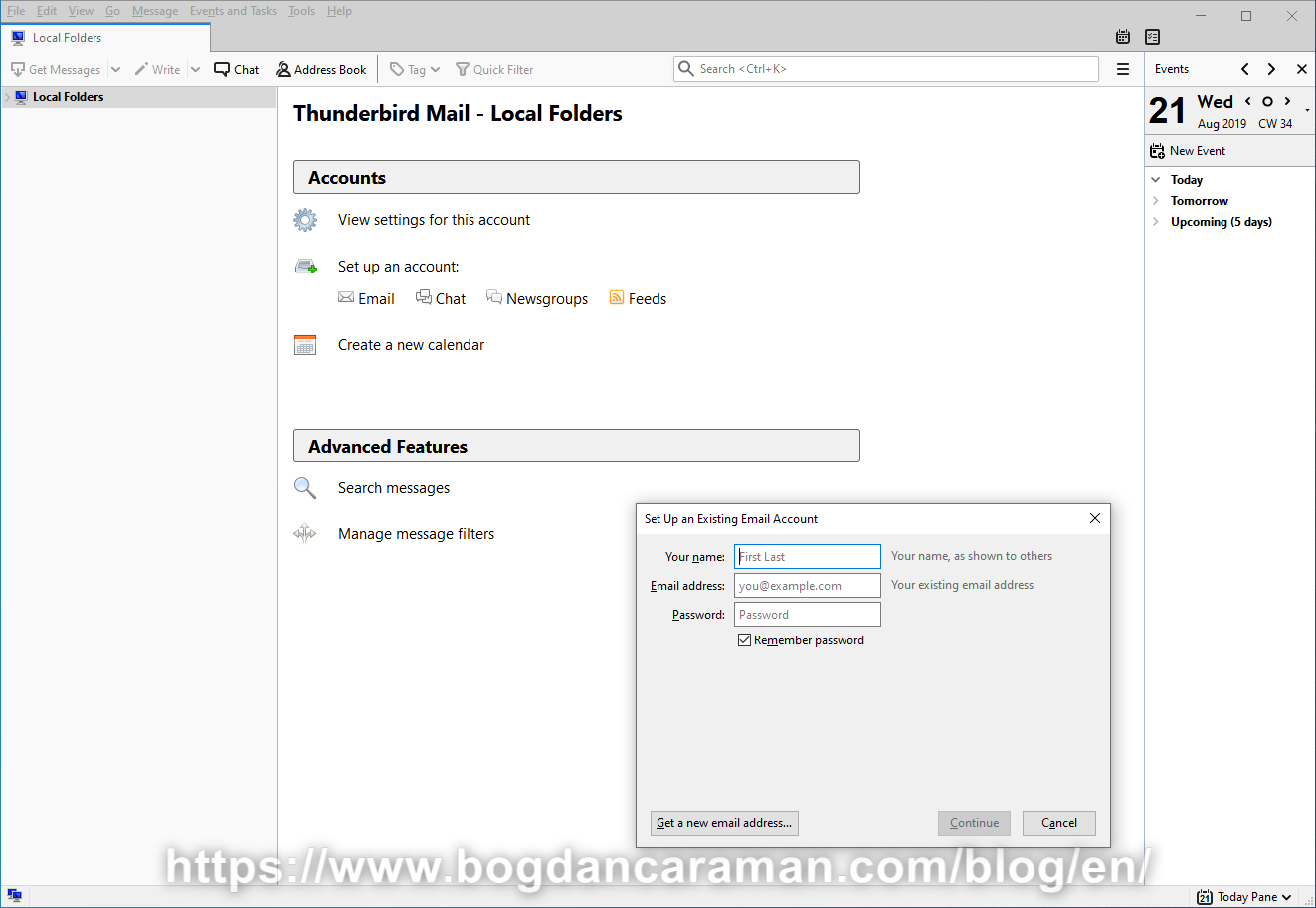This screenshot has width=1316, height=908.
Task: Expand the Upcoming (5 days) section
Action: (1156, 222)
